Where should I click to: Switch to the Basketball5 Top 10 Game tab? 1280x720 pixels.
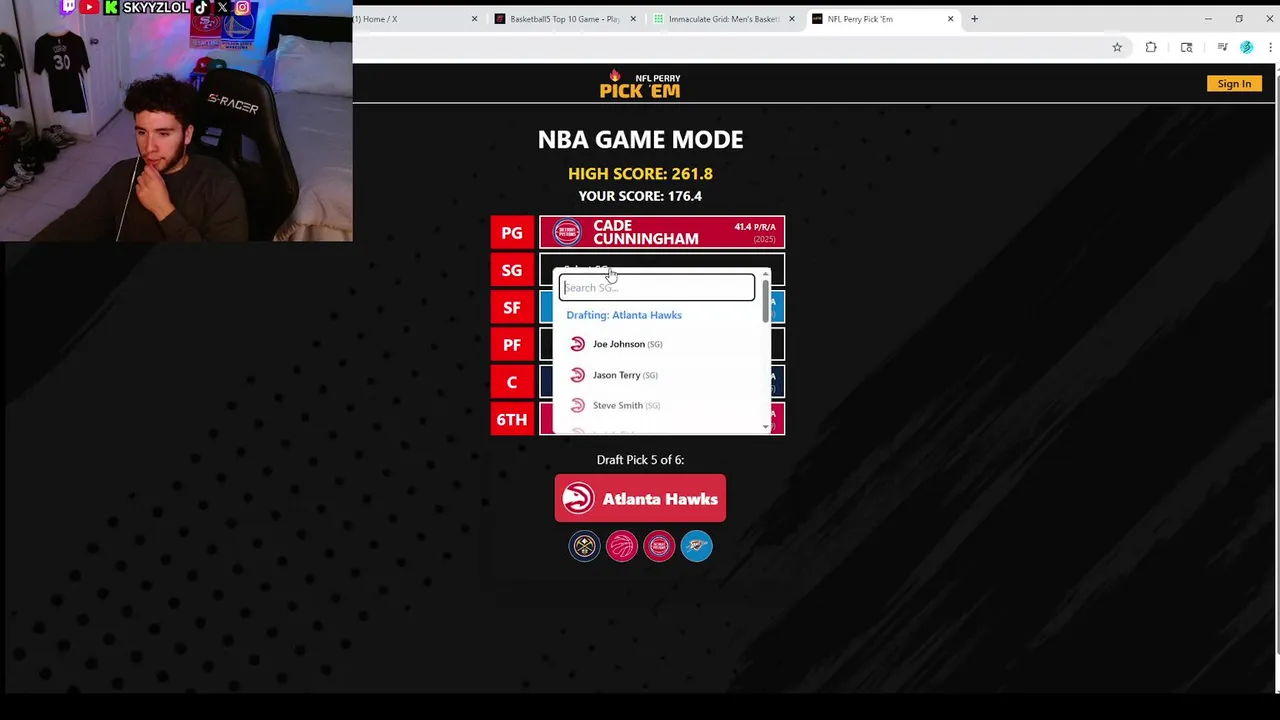point(565,19)
